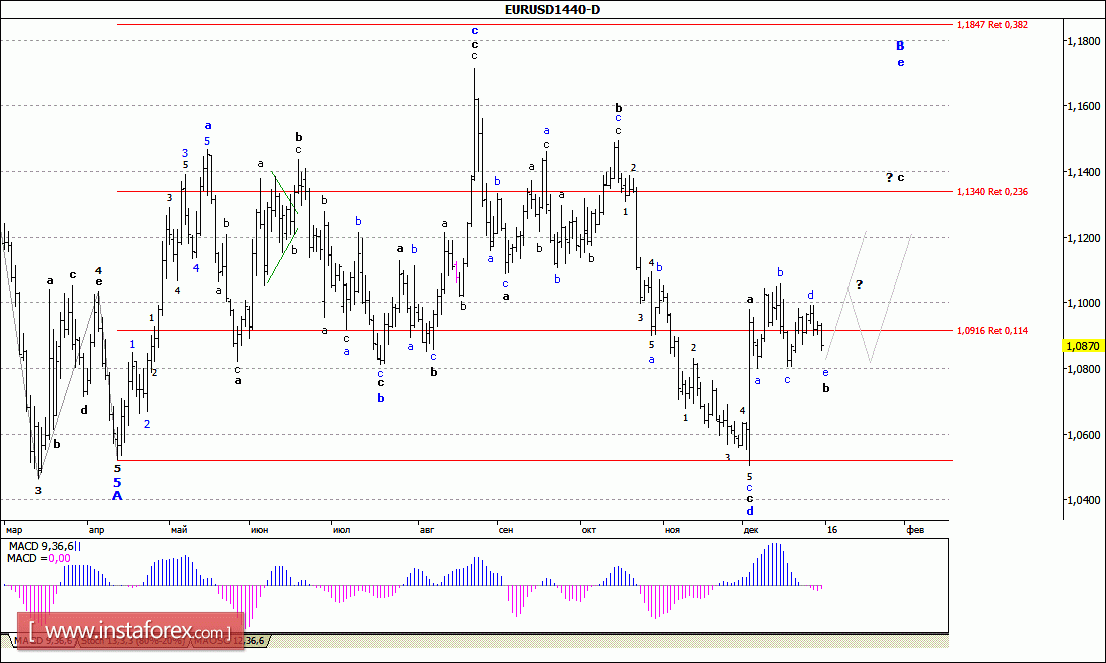The image size is (1106, 663).
Task: Click the question mark beside the c label
Action: click(x=888, y=177)
